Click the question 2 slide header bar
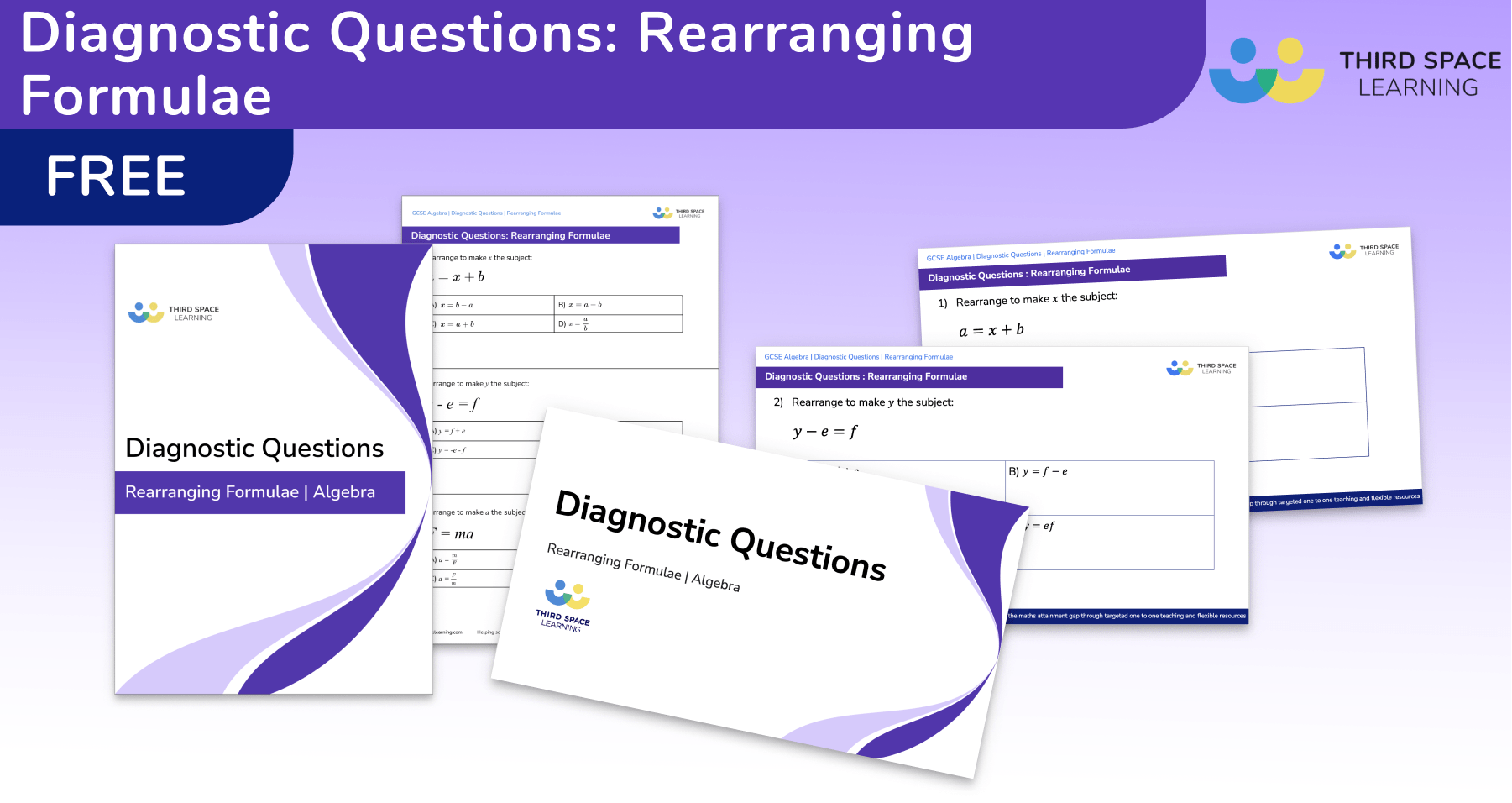Screen dimensions: 1512x803 click(x=909, y=377)
